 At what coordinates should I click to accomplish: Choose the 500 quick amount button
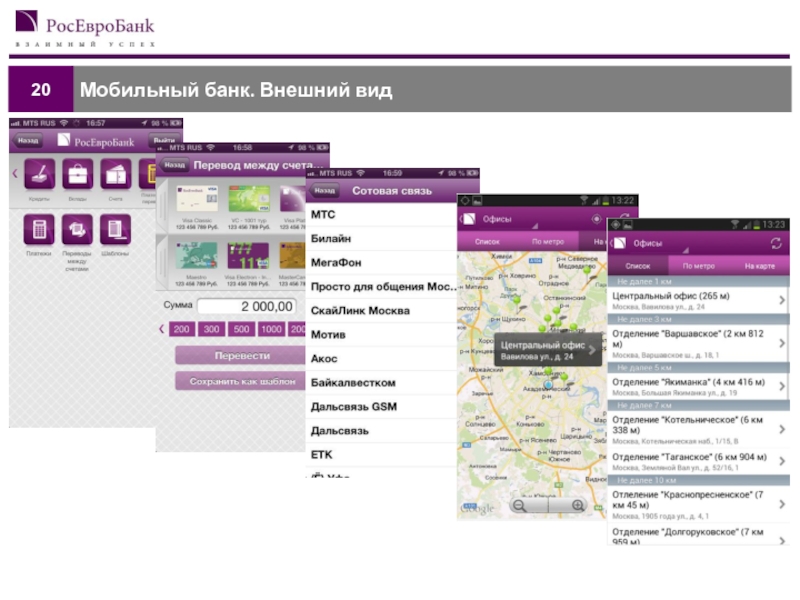[x=241, y=329]
